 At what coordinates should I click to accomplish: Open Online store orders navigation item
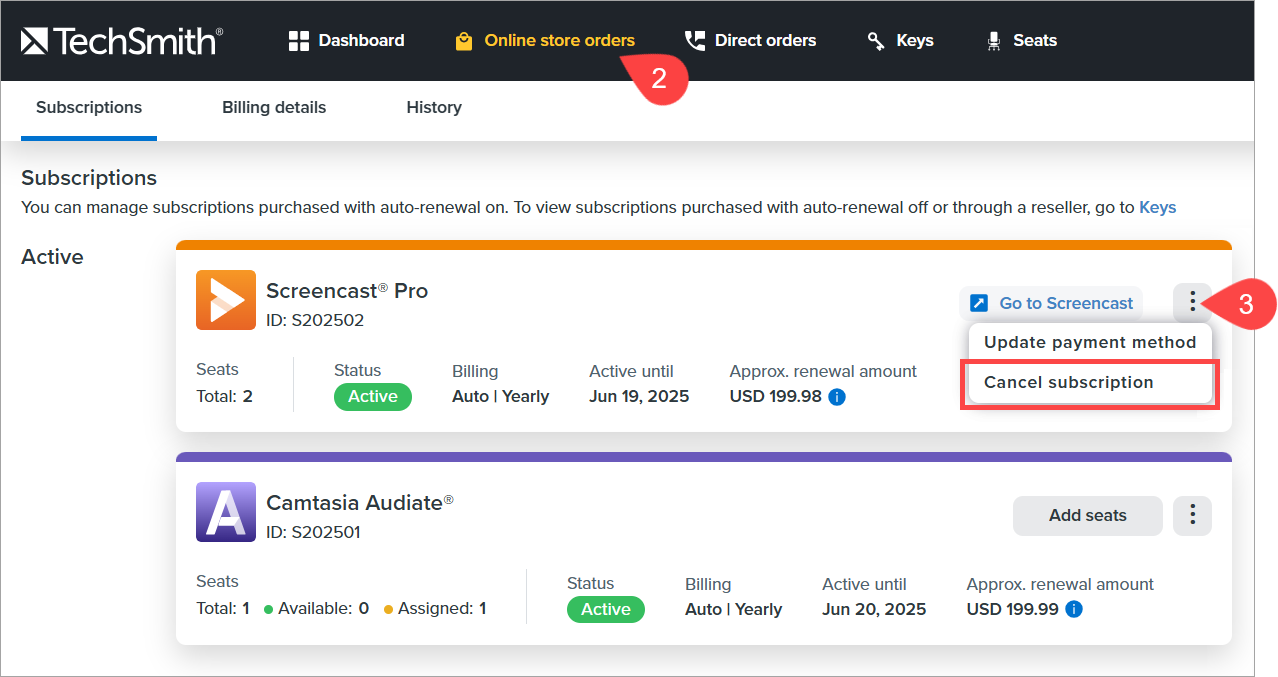click(545, 41)
